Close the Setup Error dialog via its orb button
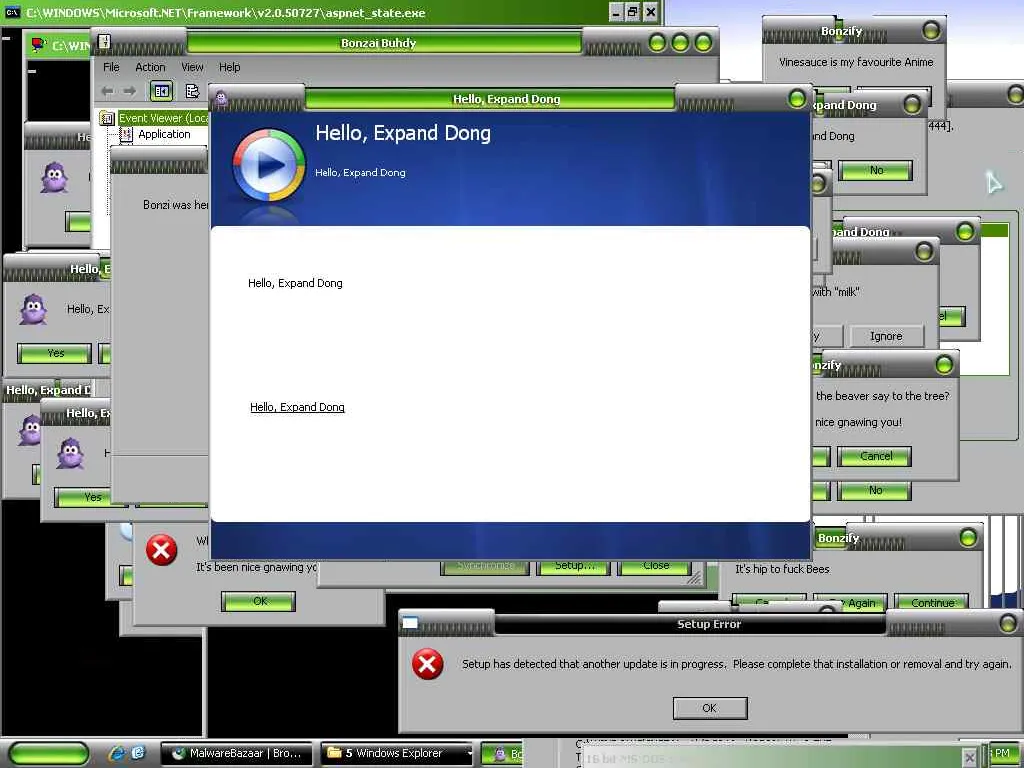 coord(1008,622)
